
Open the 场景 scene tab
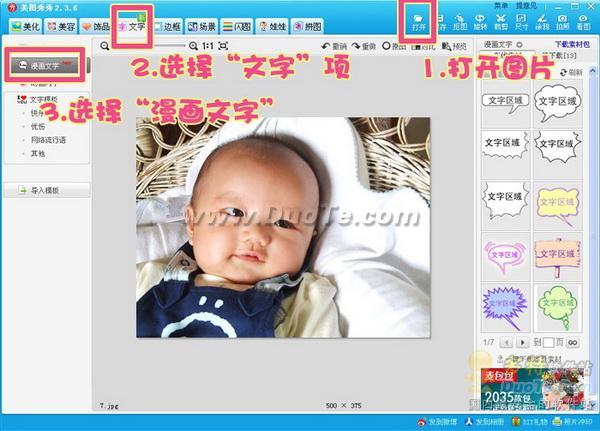pos(202,26)
